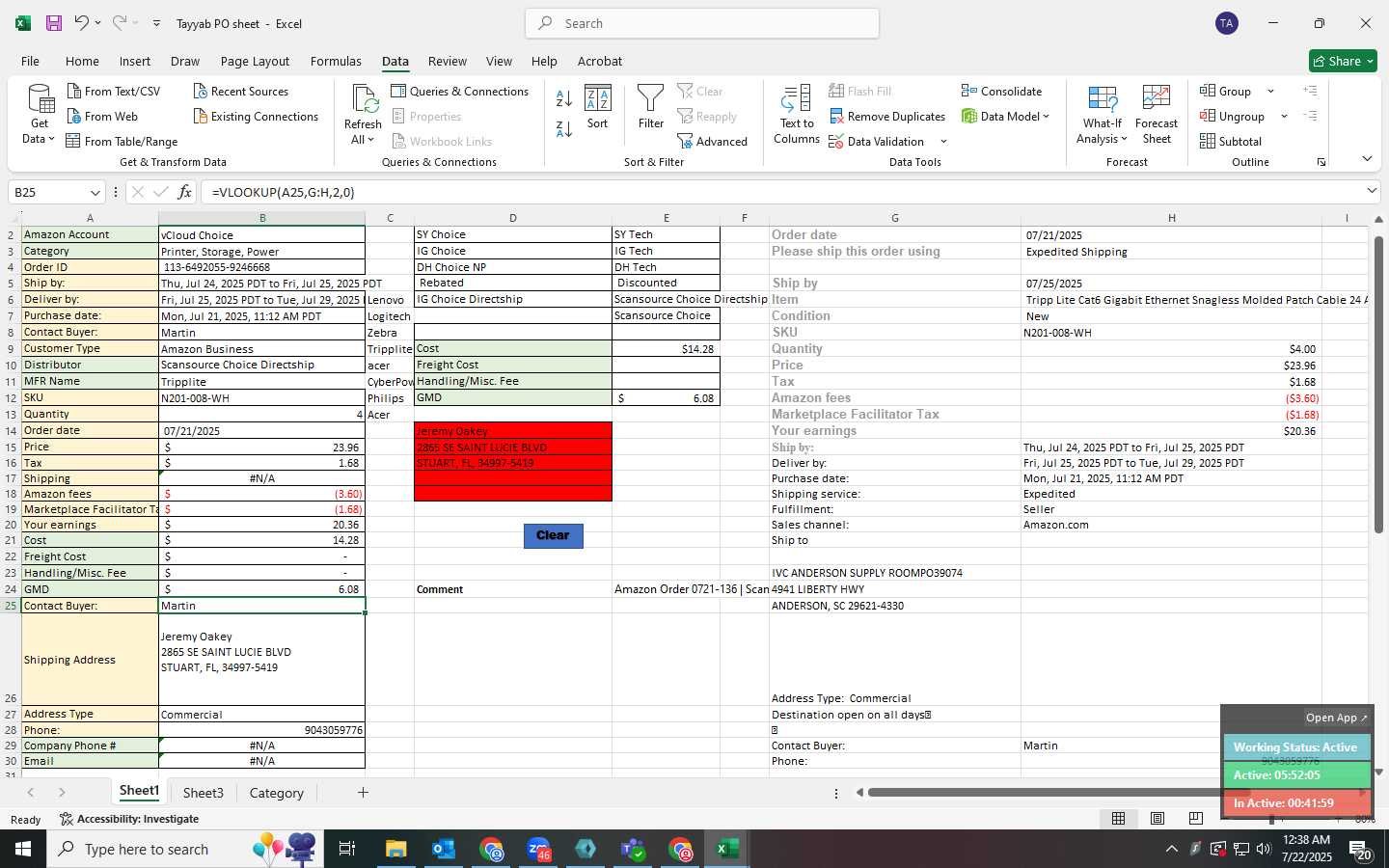Switch to Page Break Preview view

(x=1196, y=818)
